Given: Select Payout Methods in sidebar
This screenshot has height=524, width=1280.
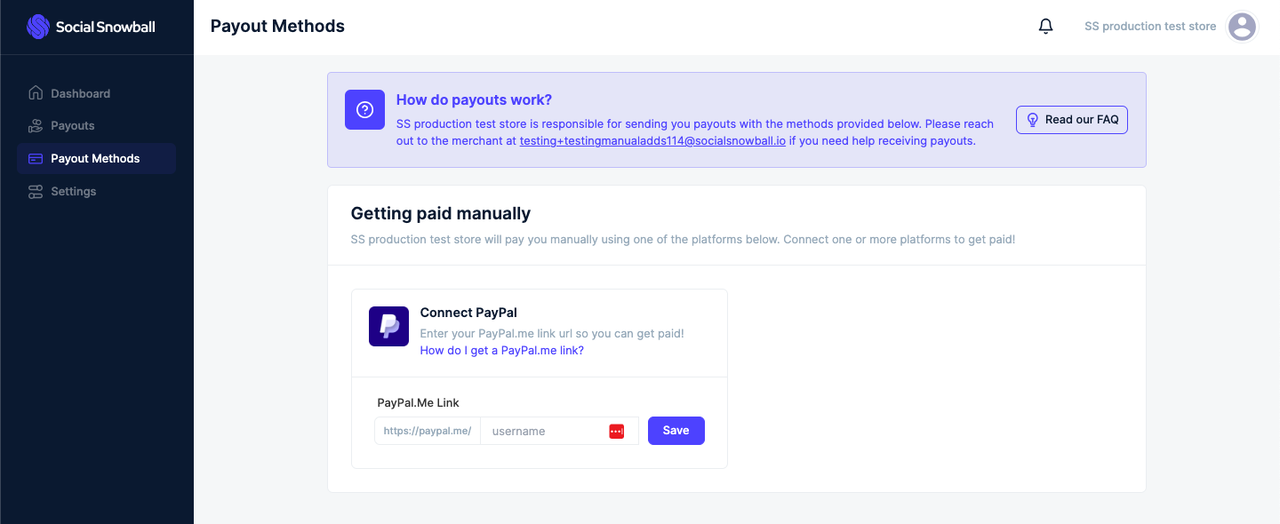Looking at the screenshot, I should (x=96, y=158).
